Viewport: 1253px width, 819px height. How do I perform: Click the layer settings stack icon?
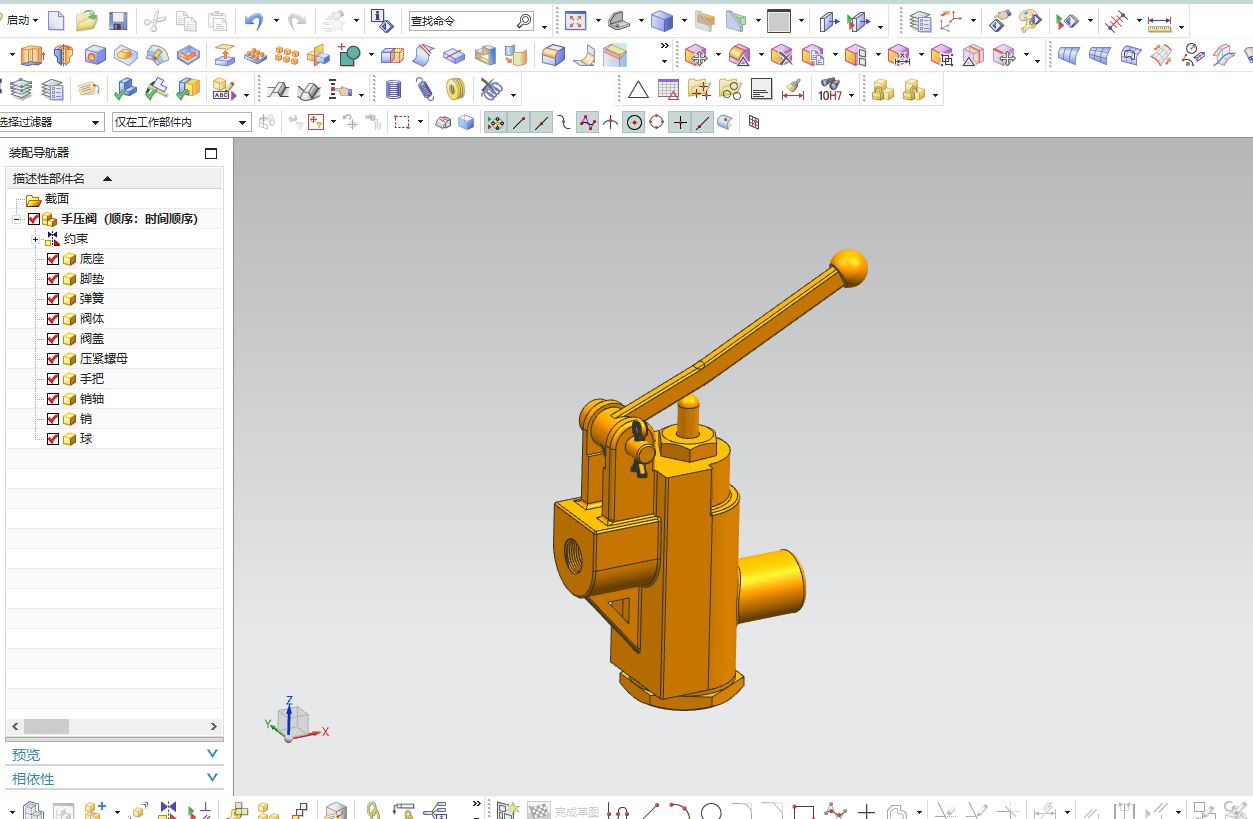click(920, 20)
